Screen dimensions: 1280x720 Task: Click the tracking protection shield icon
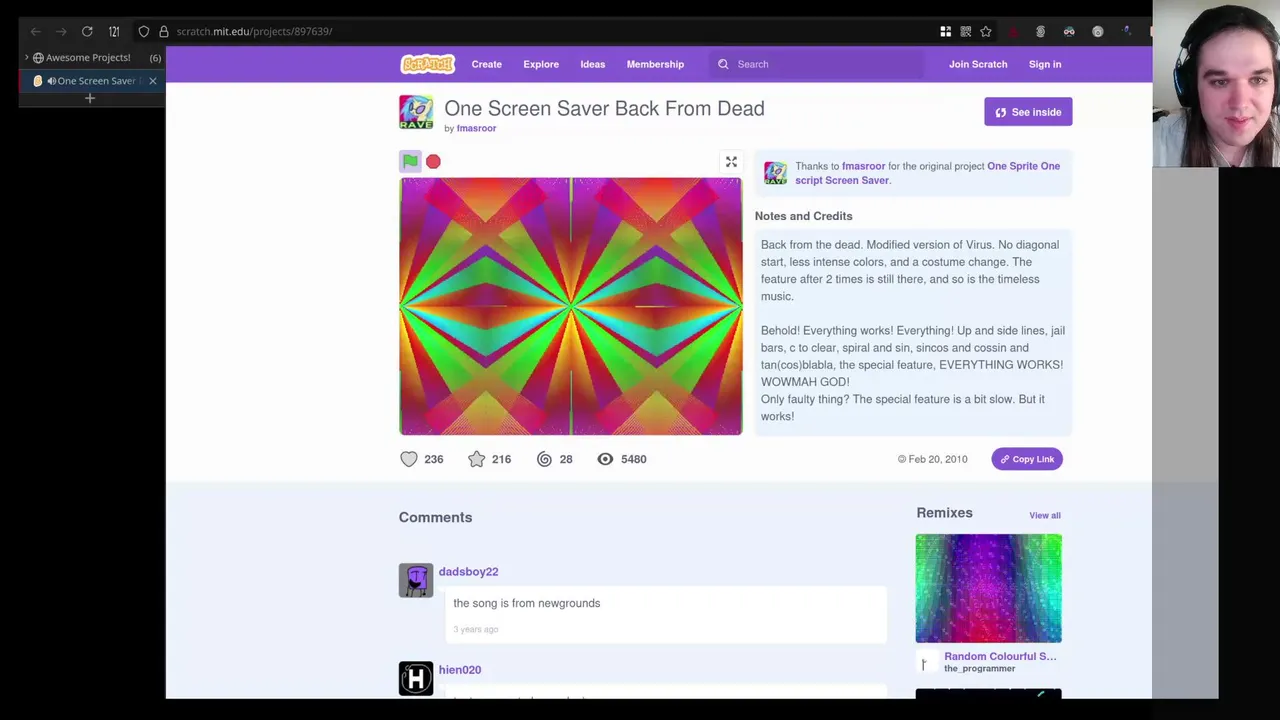pos(143,31)
